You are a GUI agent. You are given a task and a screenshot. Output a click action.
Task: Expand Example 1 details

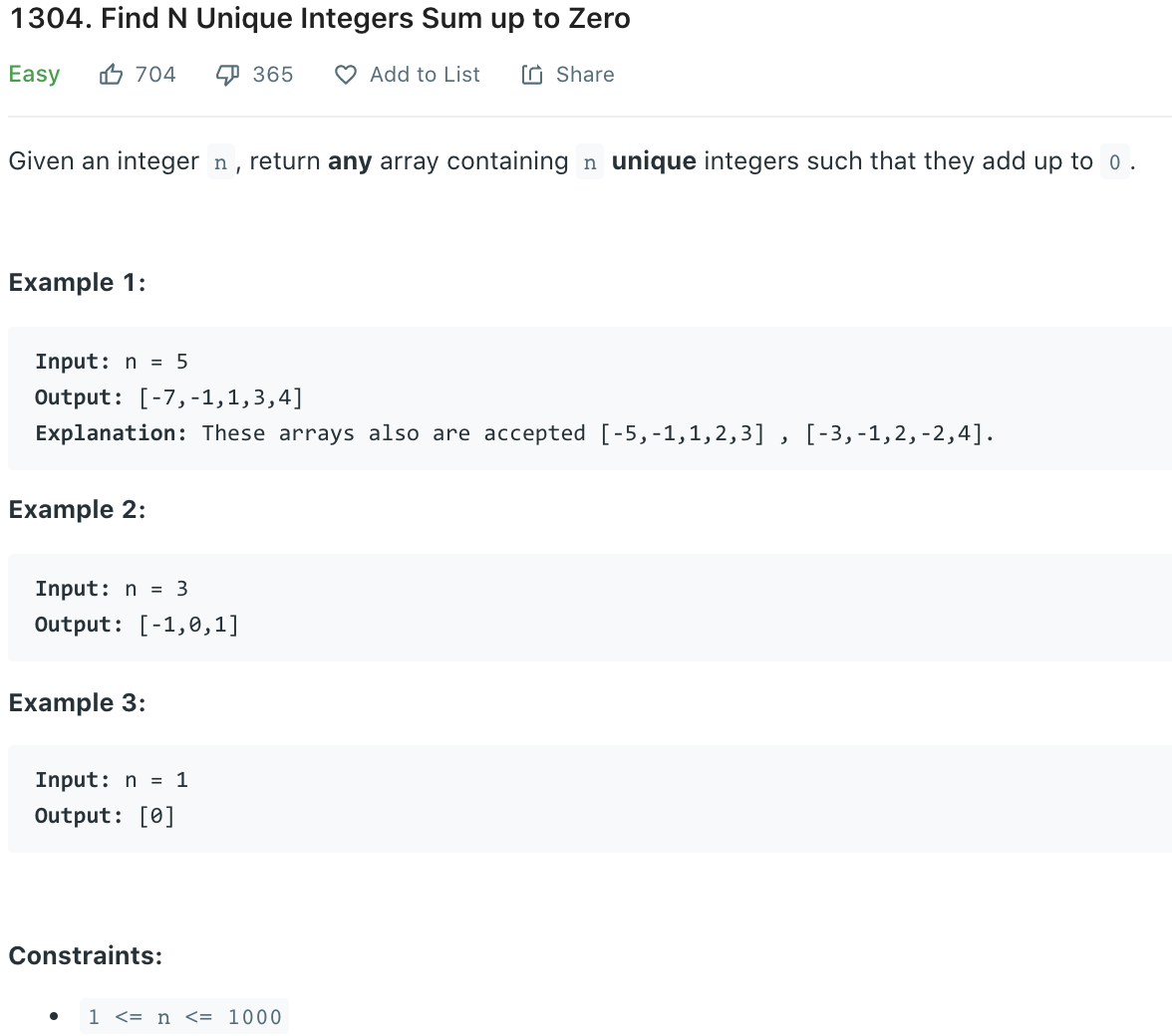coord(76,282)
